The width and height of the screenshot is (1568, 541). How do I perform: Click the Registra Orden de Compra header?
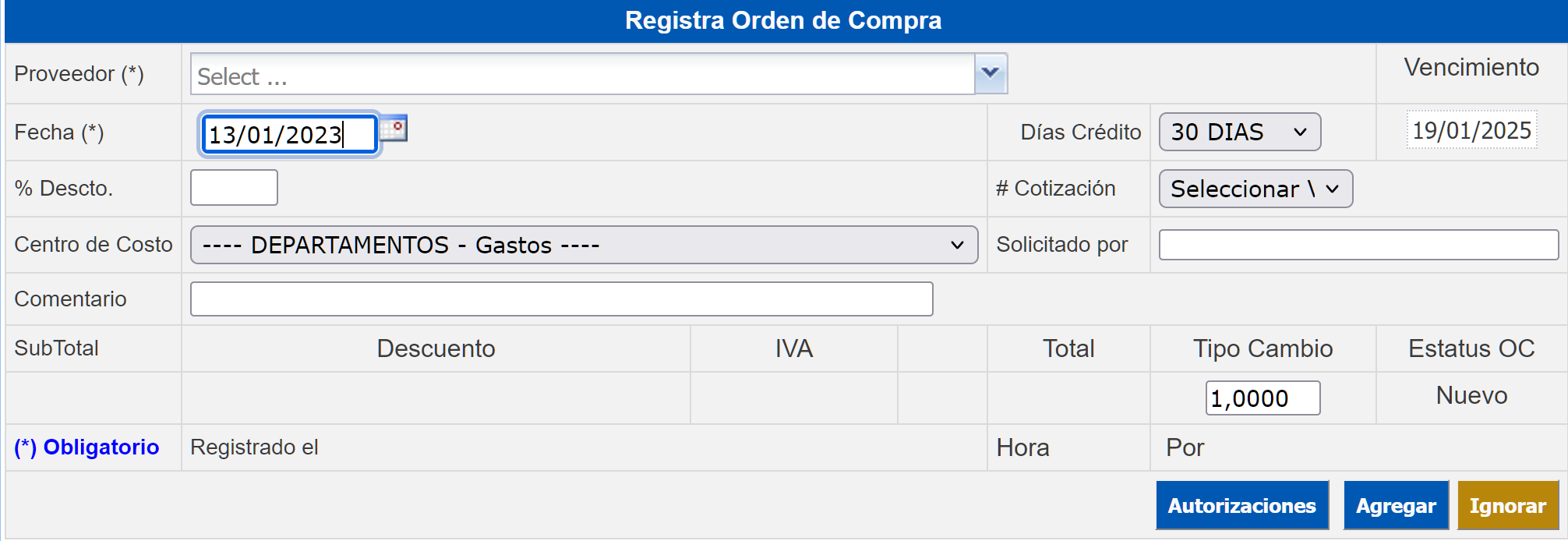tap(783, 20)
